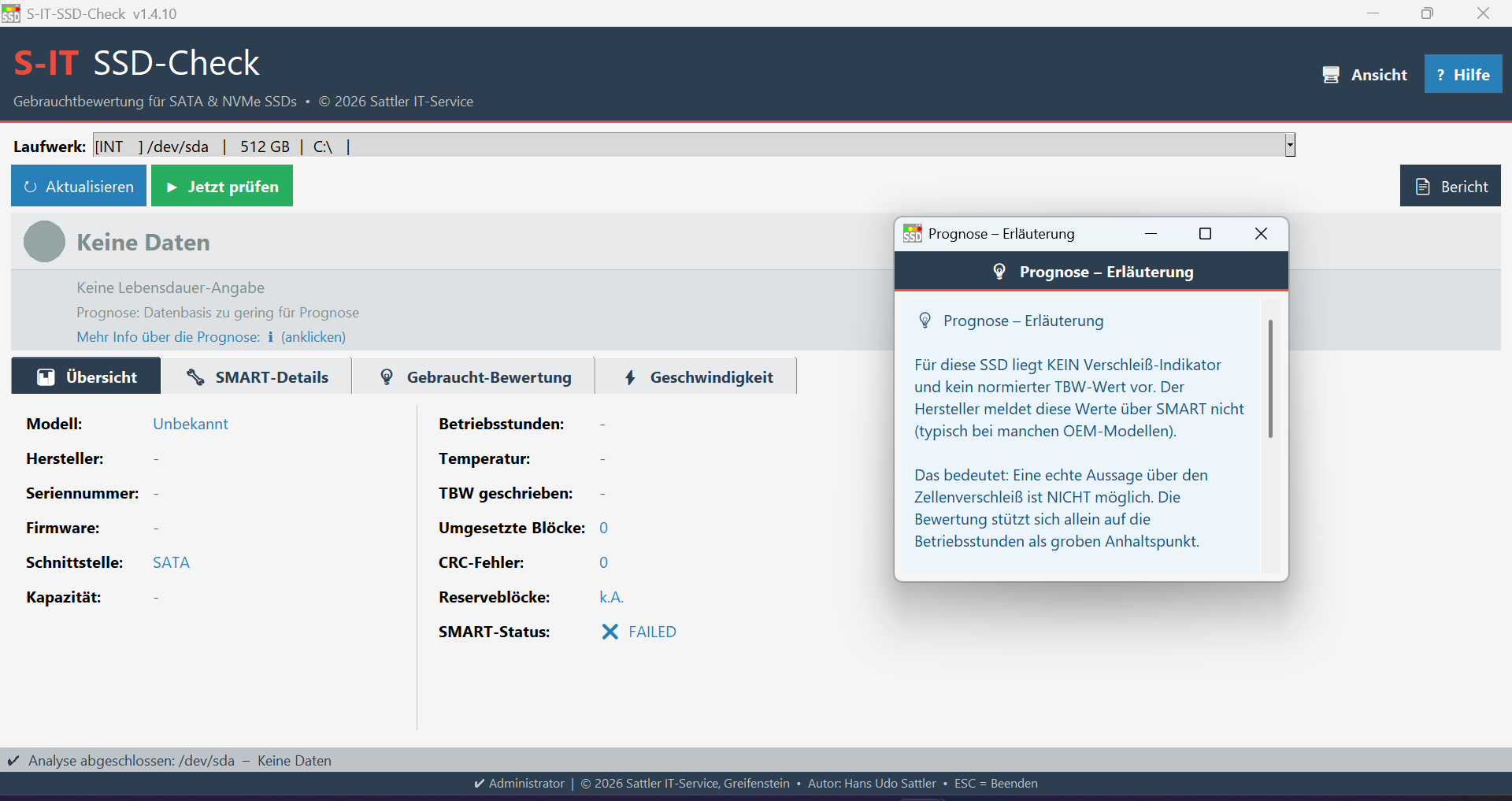Click the SSD app icon in the Prognose dialog title bar
This screenshot has width=1512, height=801.
point(913,233)
